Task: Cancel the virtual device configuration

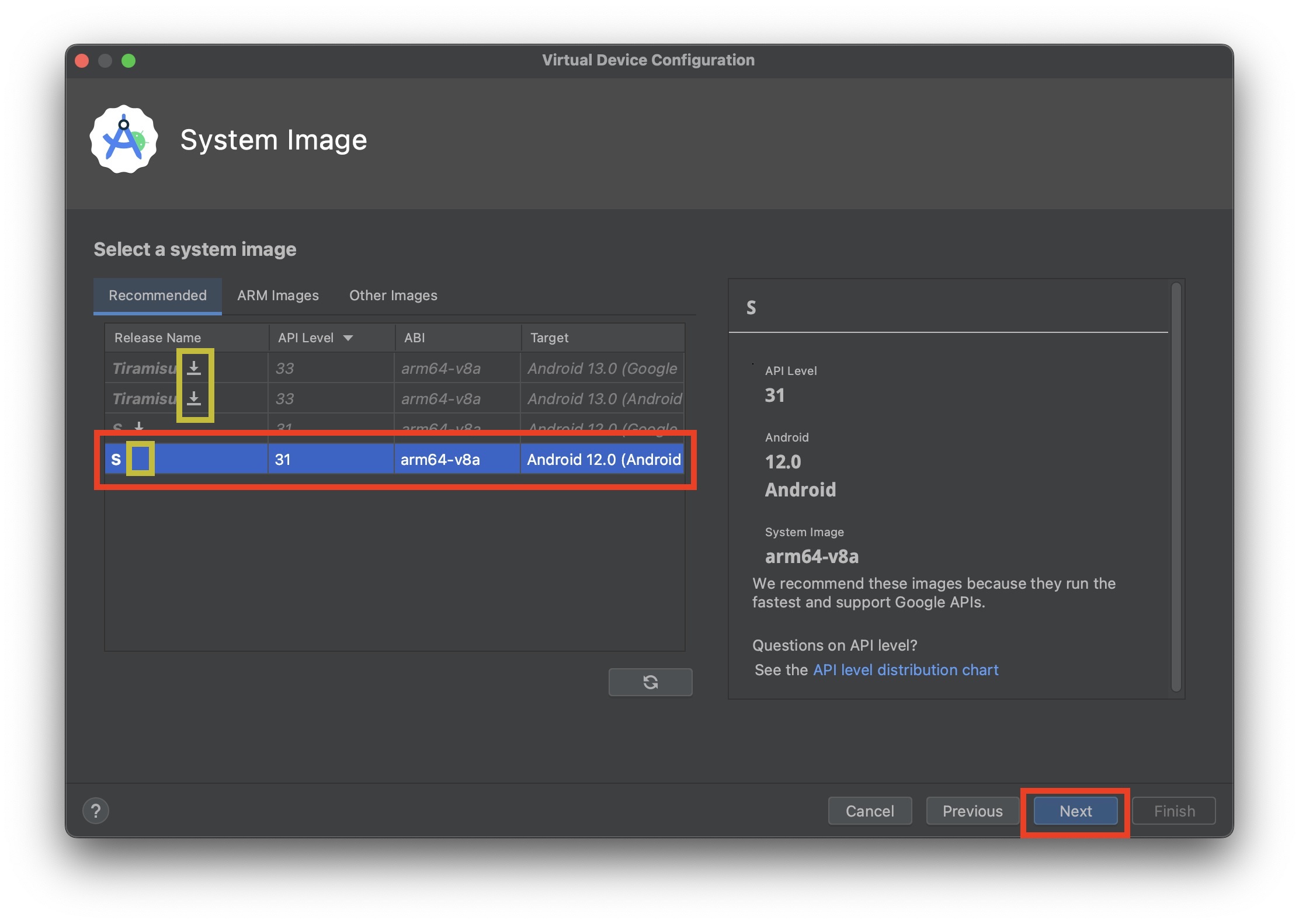Action: (x=869, y=811)
